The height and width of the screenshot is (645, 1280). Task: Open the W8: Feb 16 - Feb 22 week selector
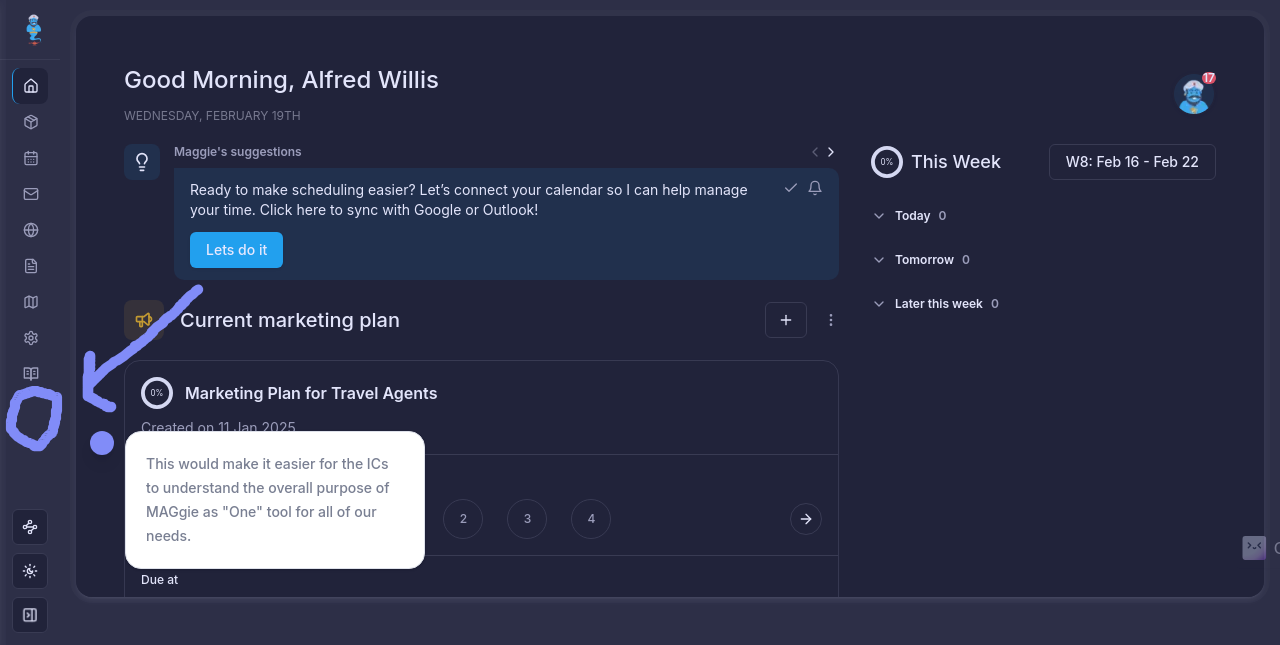click(x=1132, y=162)
